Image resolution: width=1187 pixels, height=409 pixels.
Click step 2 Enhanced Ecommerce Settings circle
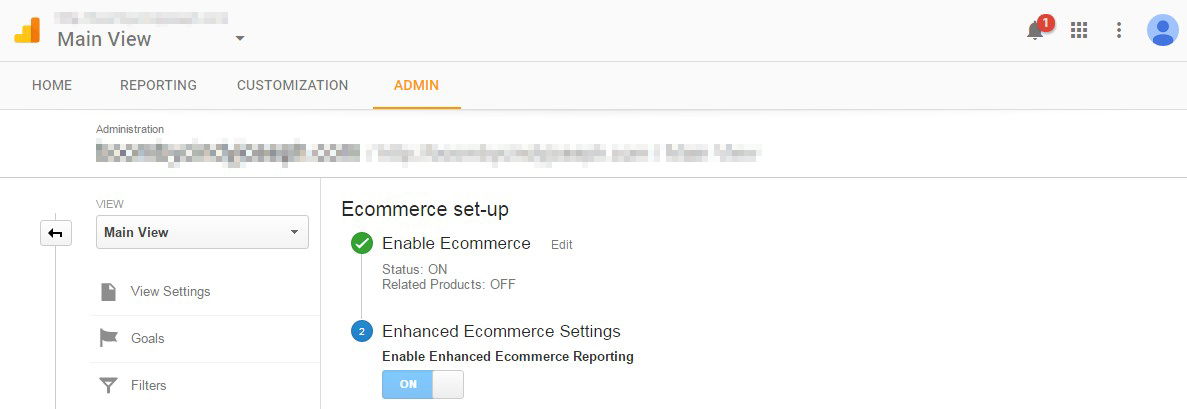point(362,332)
